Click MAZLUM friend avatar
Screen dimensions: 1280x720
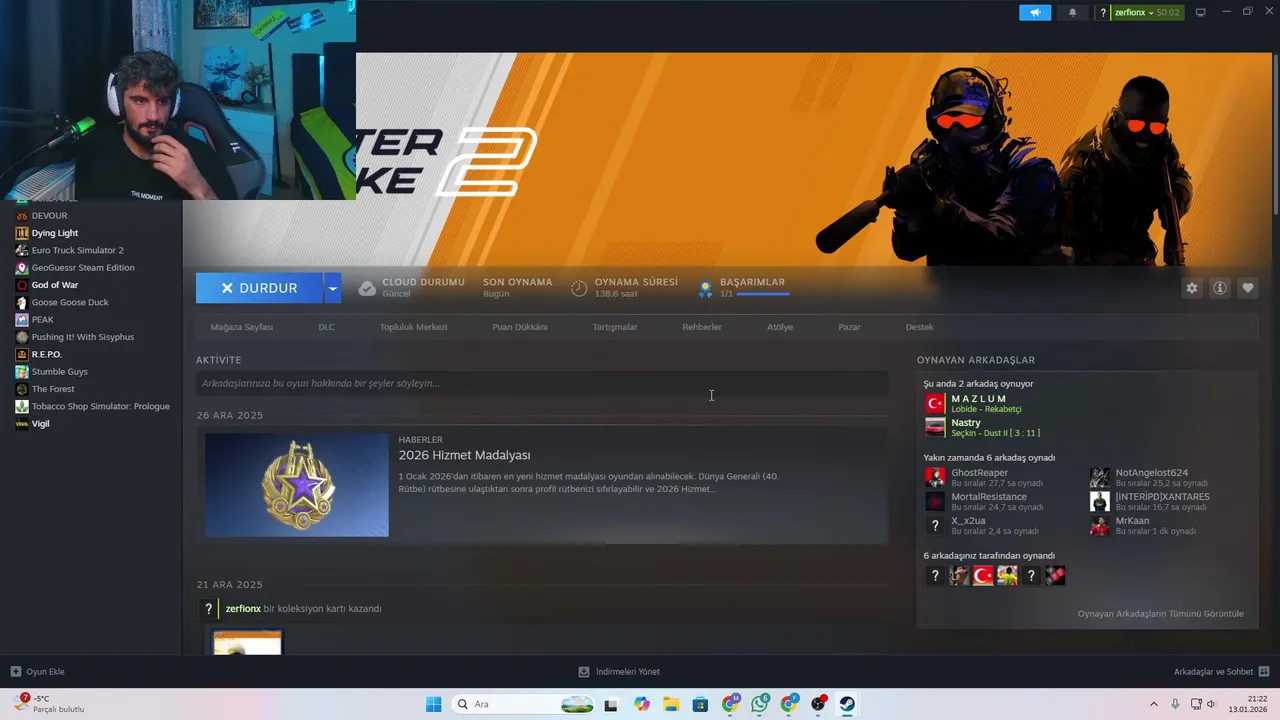[x=935, y=404]
